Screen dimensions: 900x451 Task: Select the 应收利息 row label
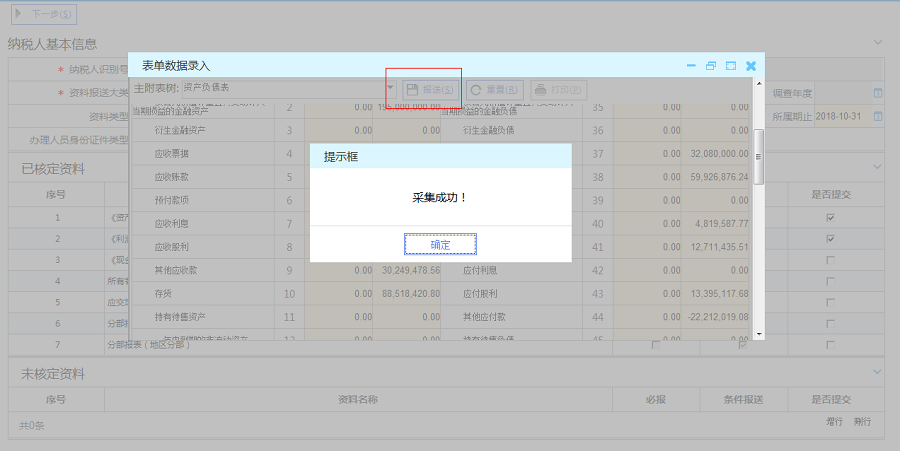click(x=171, y=224)
